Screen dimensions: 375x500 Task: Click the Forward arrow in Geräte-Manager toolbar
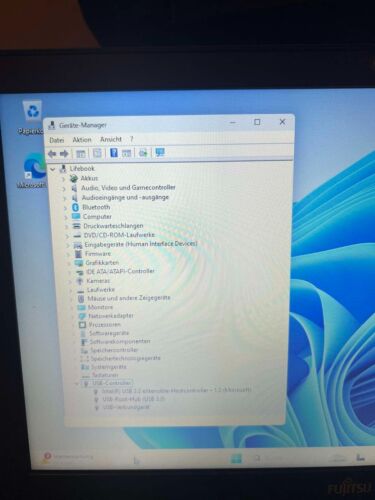64,154
